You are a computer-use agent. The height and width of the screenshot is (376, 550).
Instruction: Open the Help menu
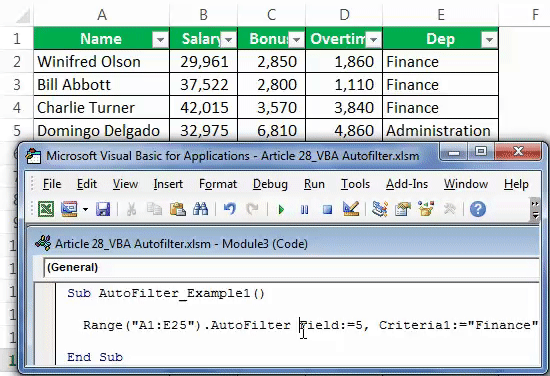pyautogui.click(x=516, y=184)
